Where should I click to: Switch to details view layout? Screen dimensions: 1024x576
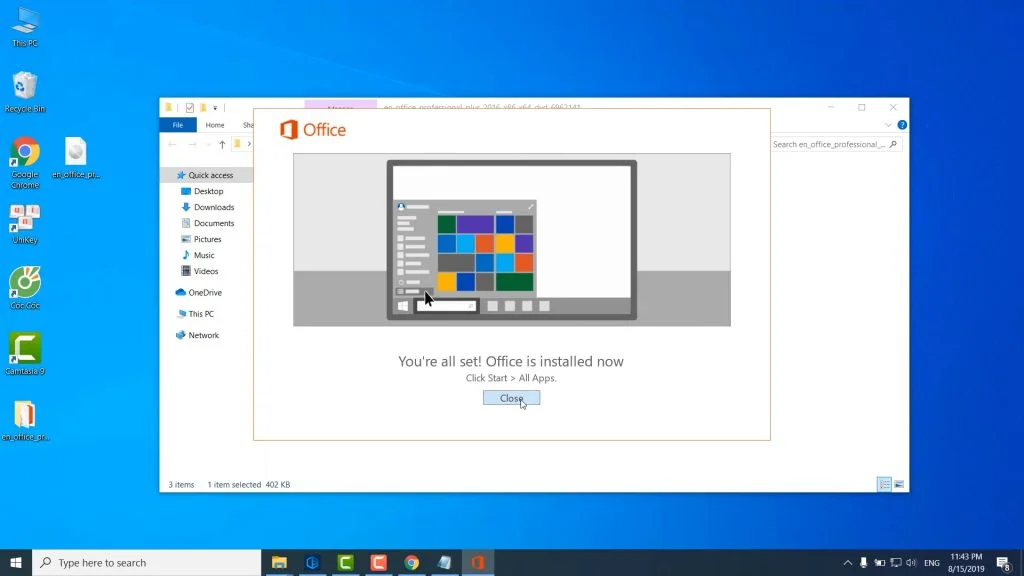pyautogui.click(x=884, y=484)
